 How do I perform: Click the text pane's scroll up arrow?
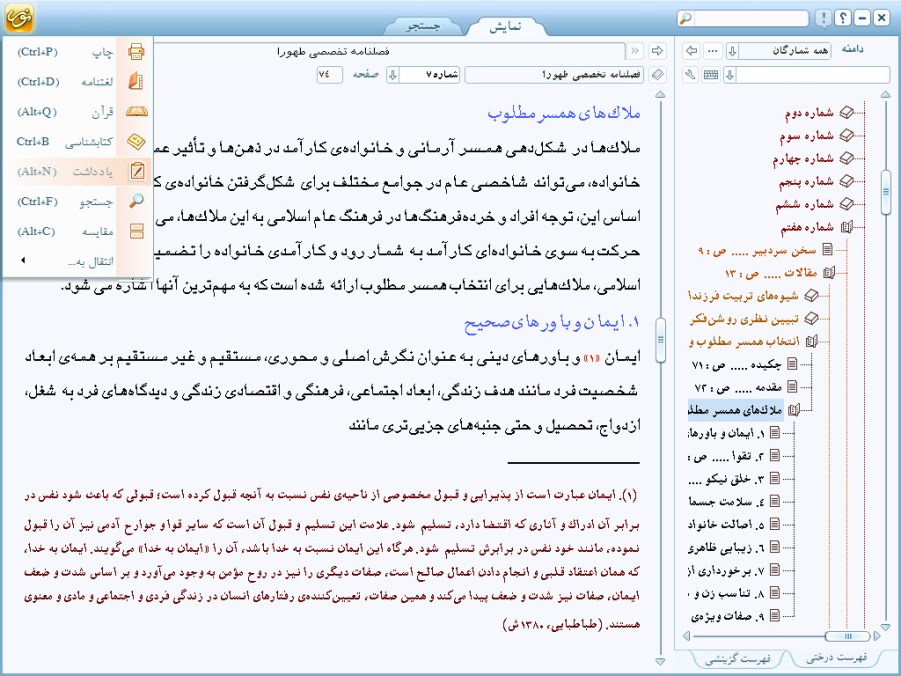click(x=660, y=94)
